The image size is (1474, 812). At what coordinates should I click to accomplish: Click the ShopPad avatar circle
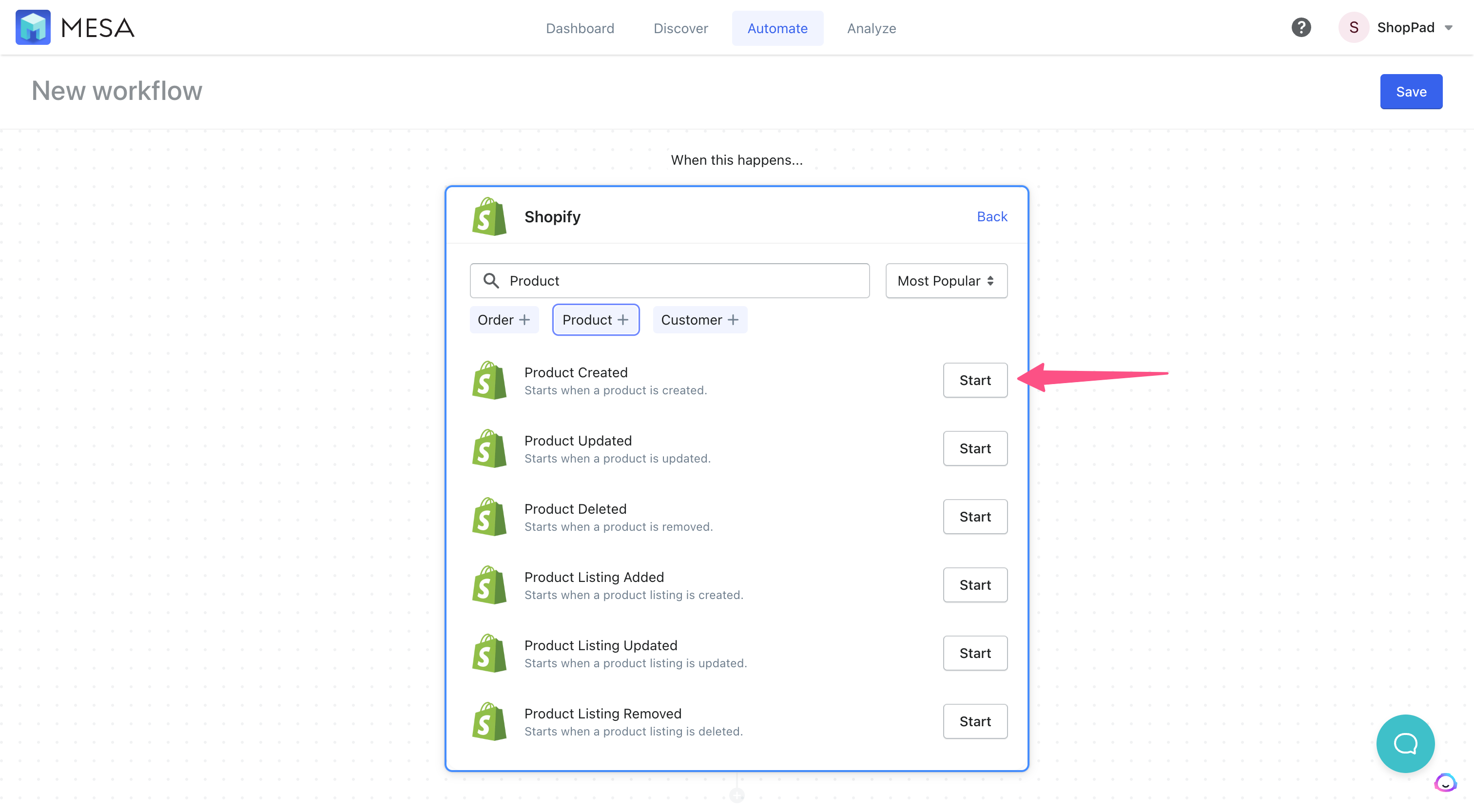click(1353, 27)
